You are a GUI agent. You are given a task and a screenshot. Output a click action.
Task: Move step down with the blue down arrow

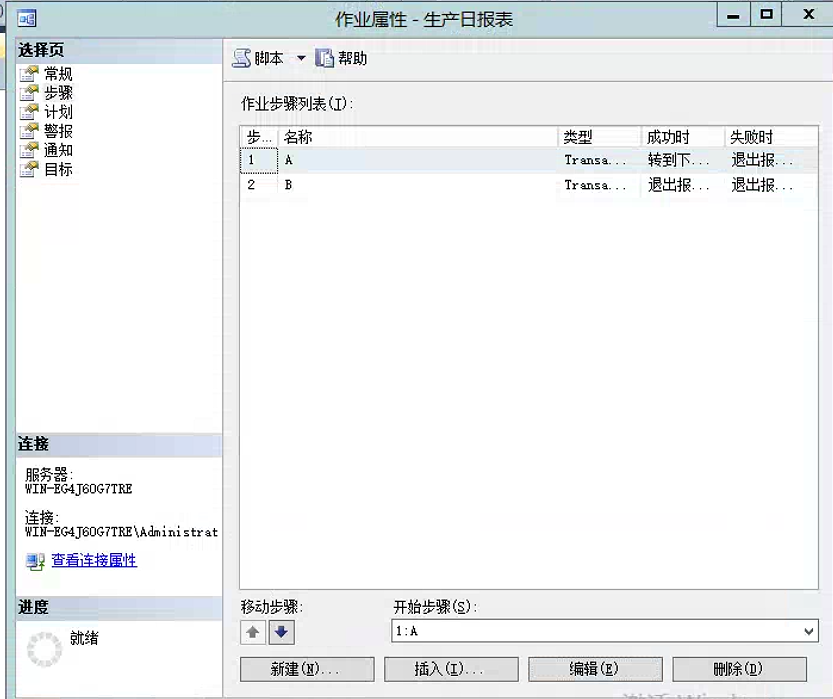coord(281,632)
